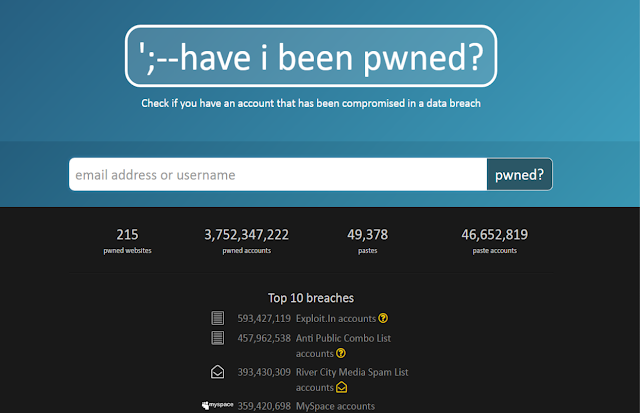Select the 46,652,819 paste accounts statistic
Image resolution: width=640 pixels, height=413 pixels.
coord(495,241)
